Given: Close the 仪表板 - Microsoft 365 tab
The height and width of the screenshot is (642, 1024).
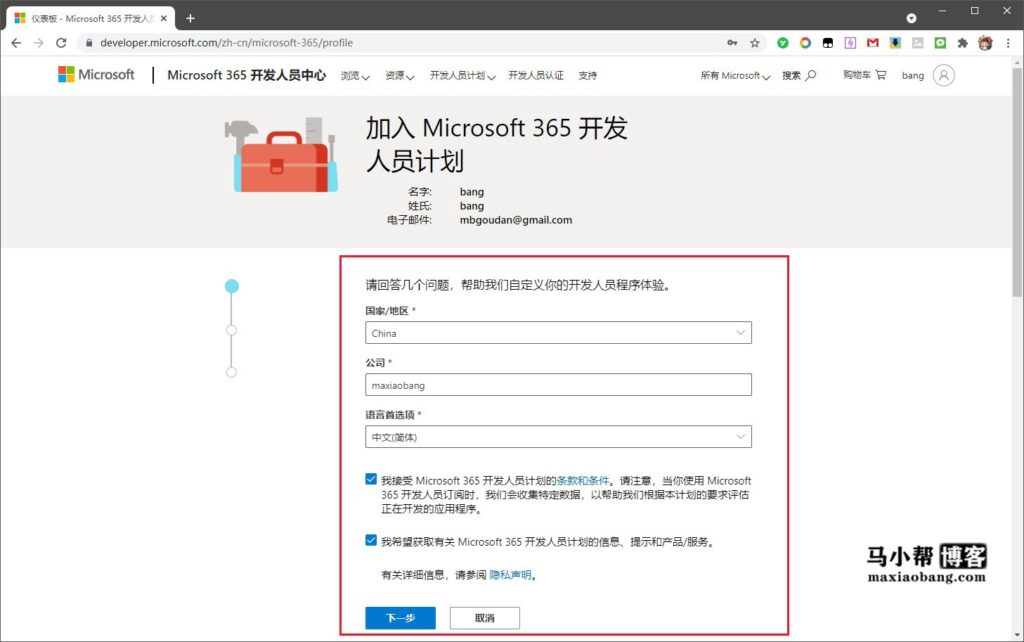Looking at the screenshot, I should pyautogui.click(x=164, y=18).
